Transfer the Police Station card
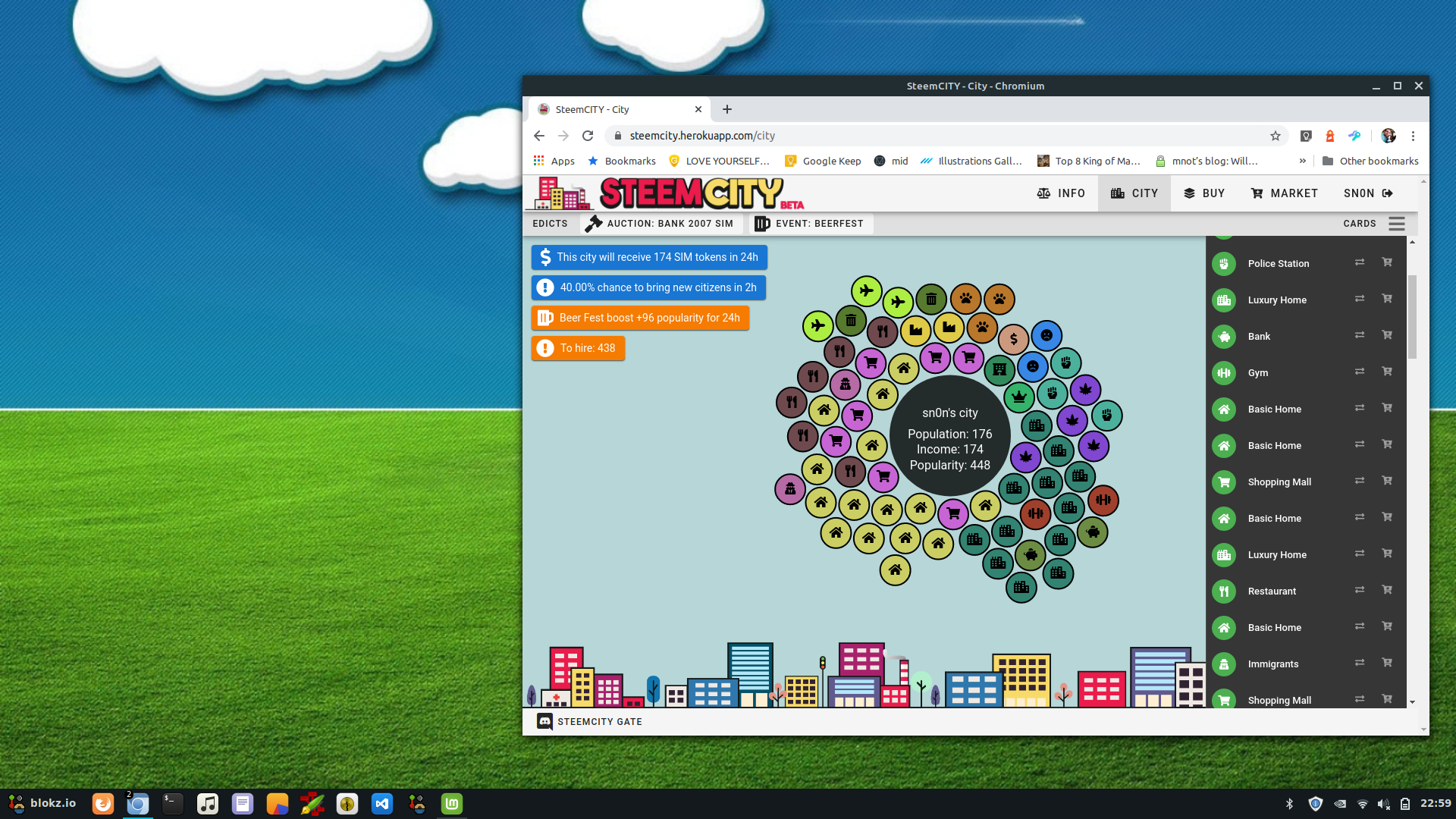The image size is (1456, 819). pos(1360,262)
